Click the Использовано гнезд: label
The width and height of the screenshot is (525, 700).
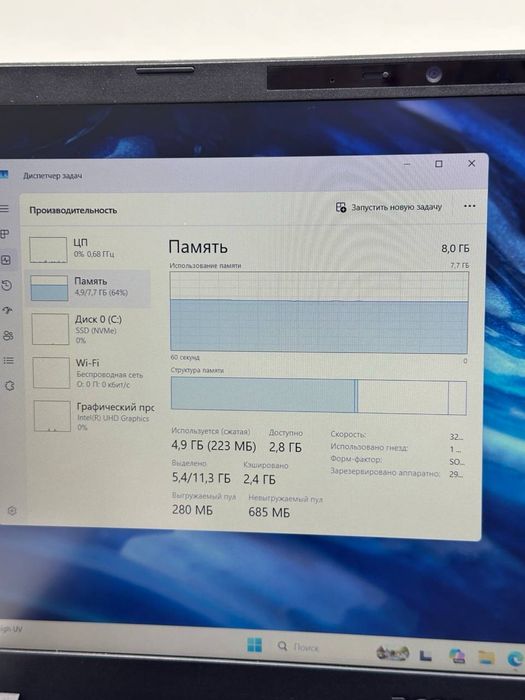369,447
